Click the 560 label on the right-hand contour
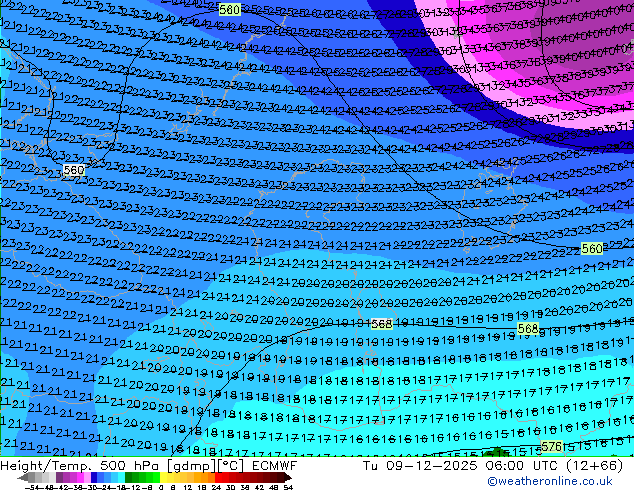Image resolution: width=634 pixels, height=490 pixels. point(592,248)
